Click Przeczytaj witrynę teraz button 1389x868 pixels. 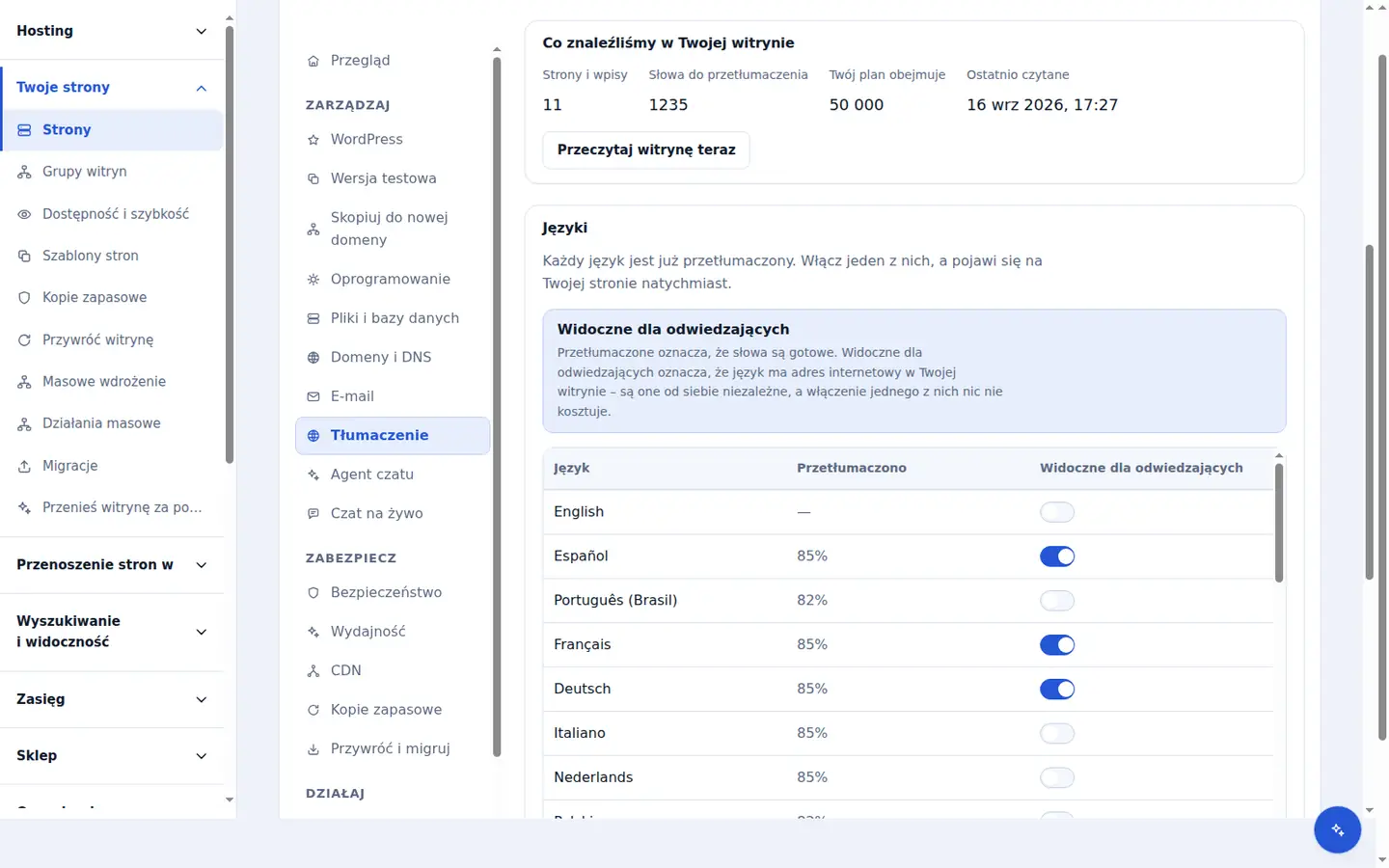point(646,150)
